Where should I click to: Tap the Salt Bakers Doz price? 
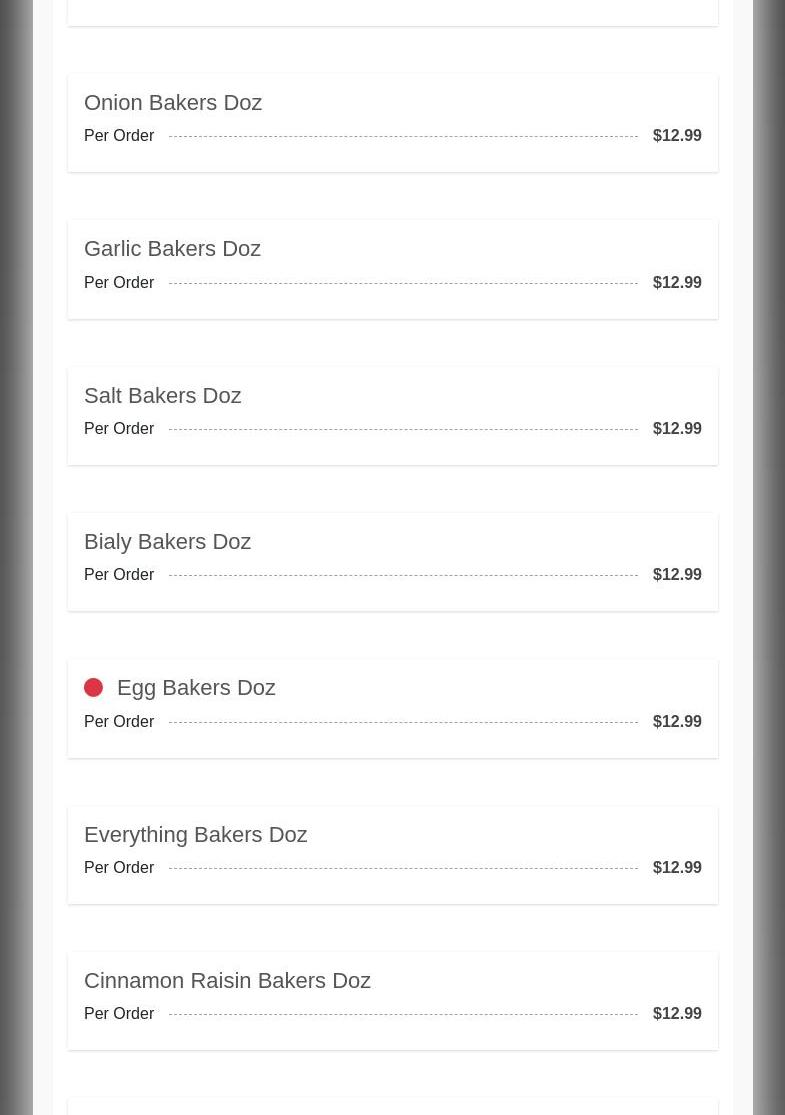677,429
